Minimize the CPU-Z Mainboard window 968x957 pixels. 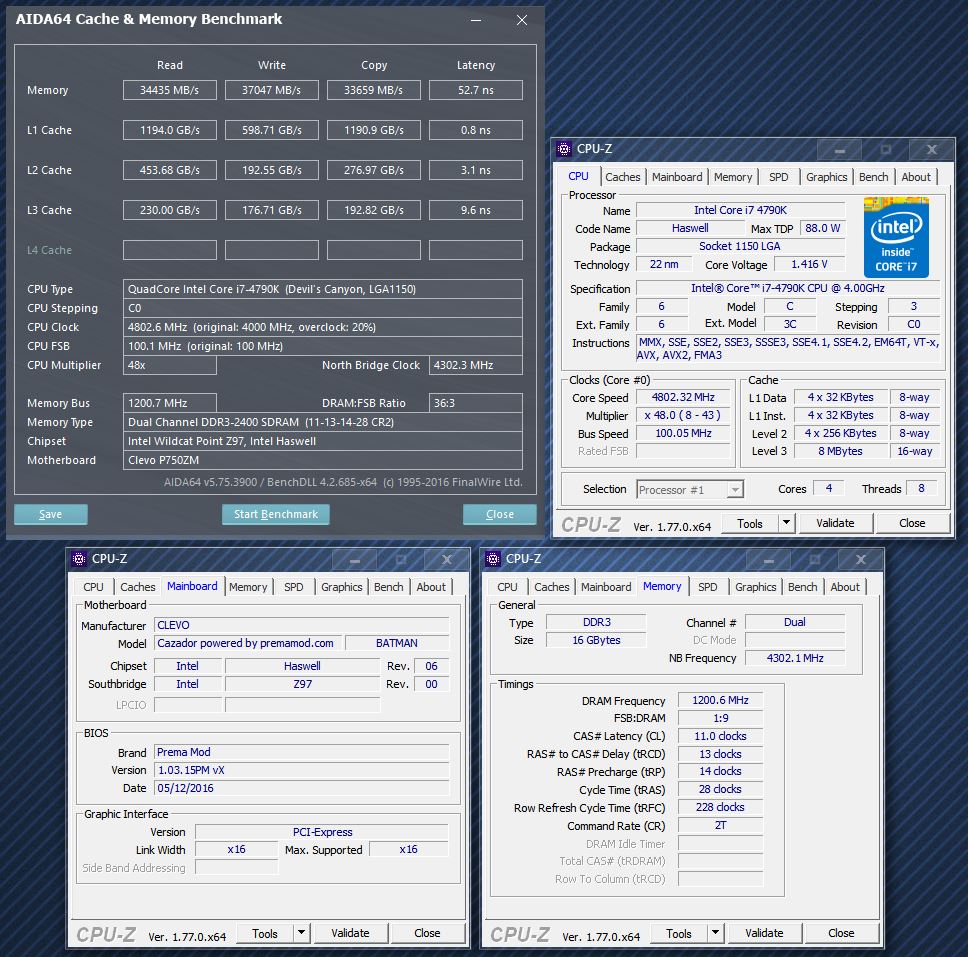(355, 560)
